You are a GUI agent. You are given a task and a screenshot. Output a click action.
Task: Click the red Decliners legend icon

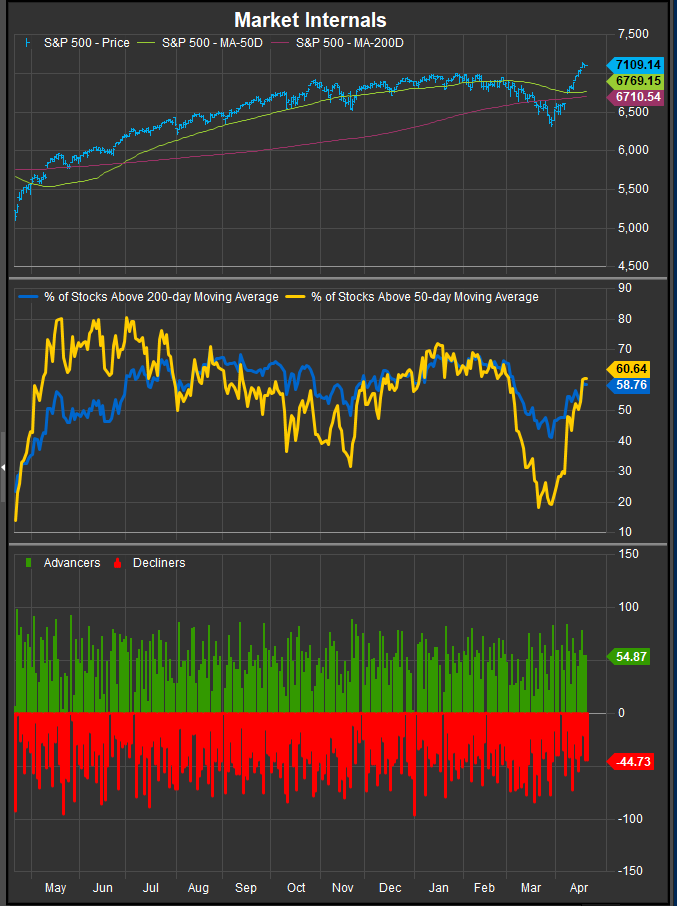pos(116,563)
